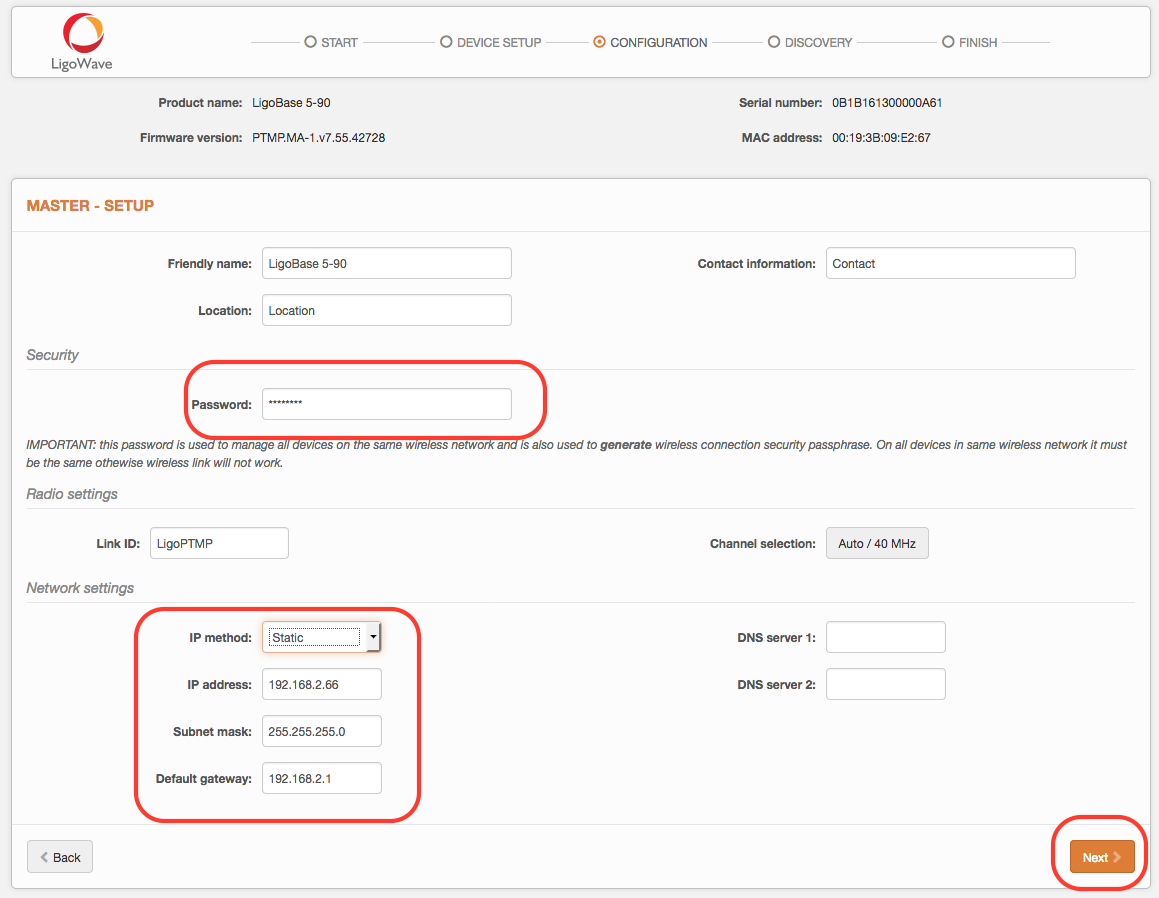Click the Password field
Screen dimensions: 1159x898
(386, 404)
